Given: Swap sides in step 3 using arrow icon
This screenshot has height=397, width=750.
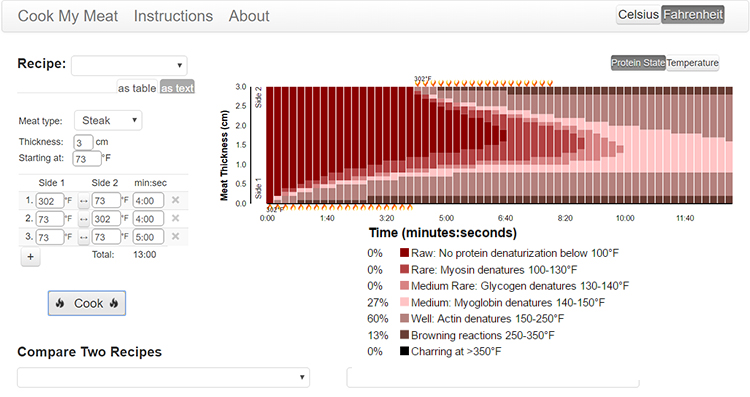Looking at the screenshot, I should [x=84, y=237].
